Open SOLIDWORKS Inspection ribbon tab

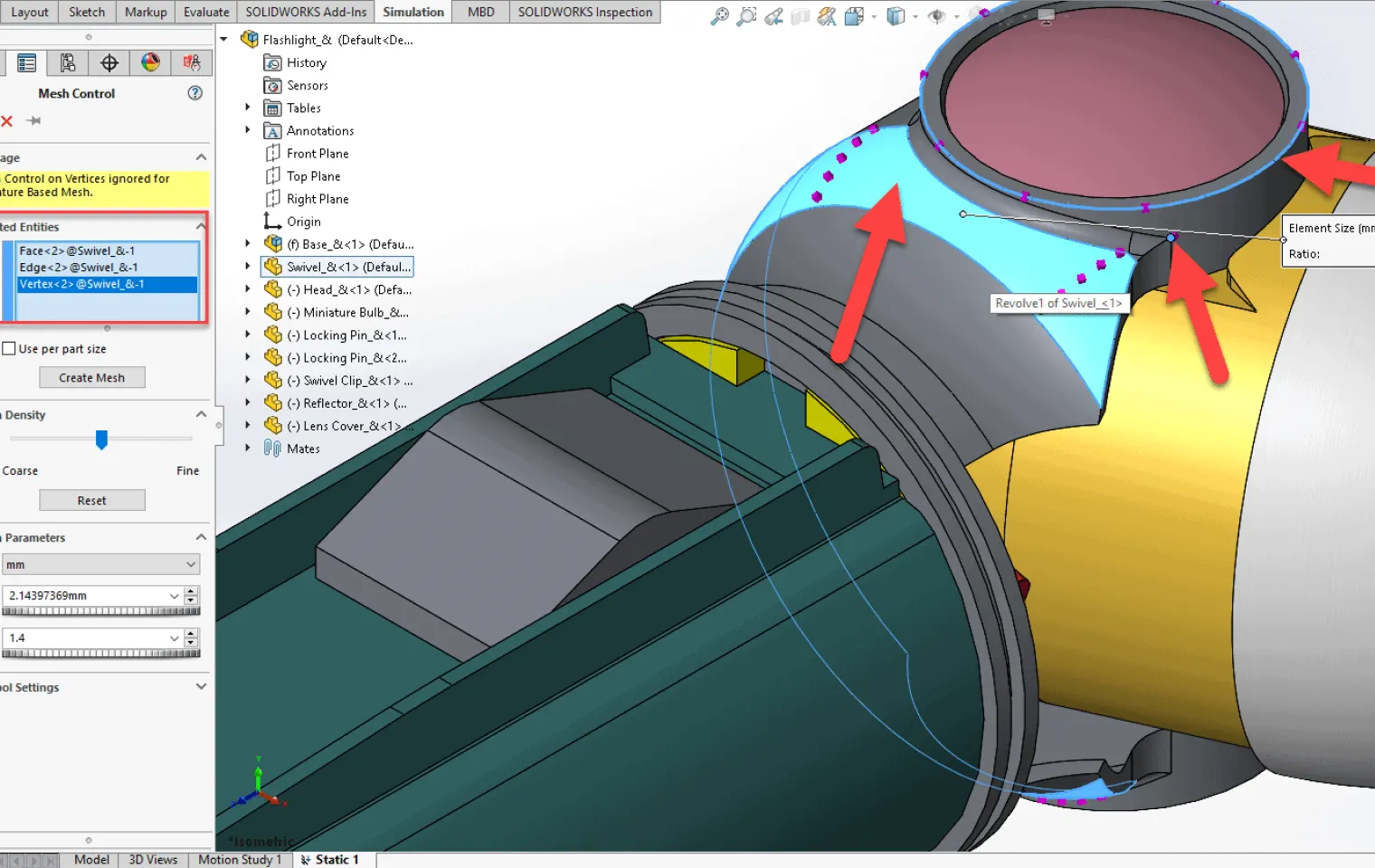pyautogui.click(x=585, y=12)
